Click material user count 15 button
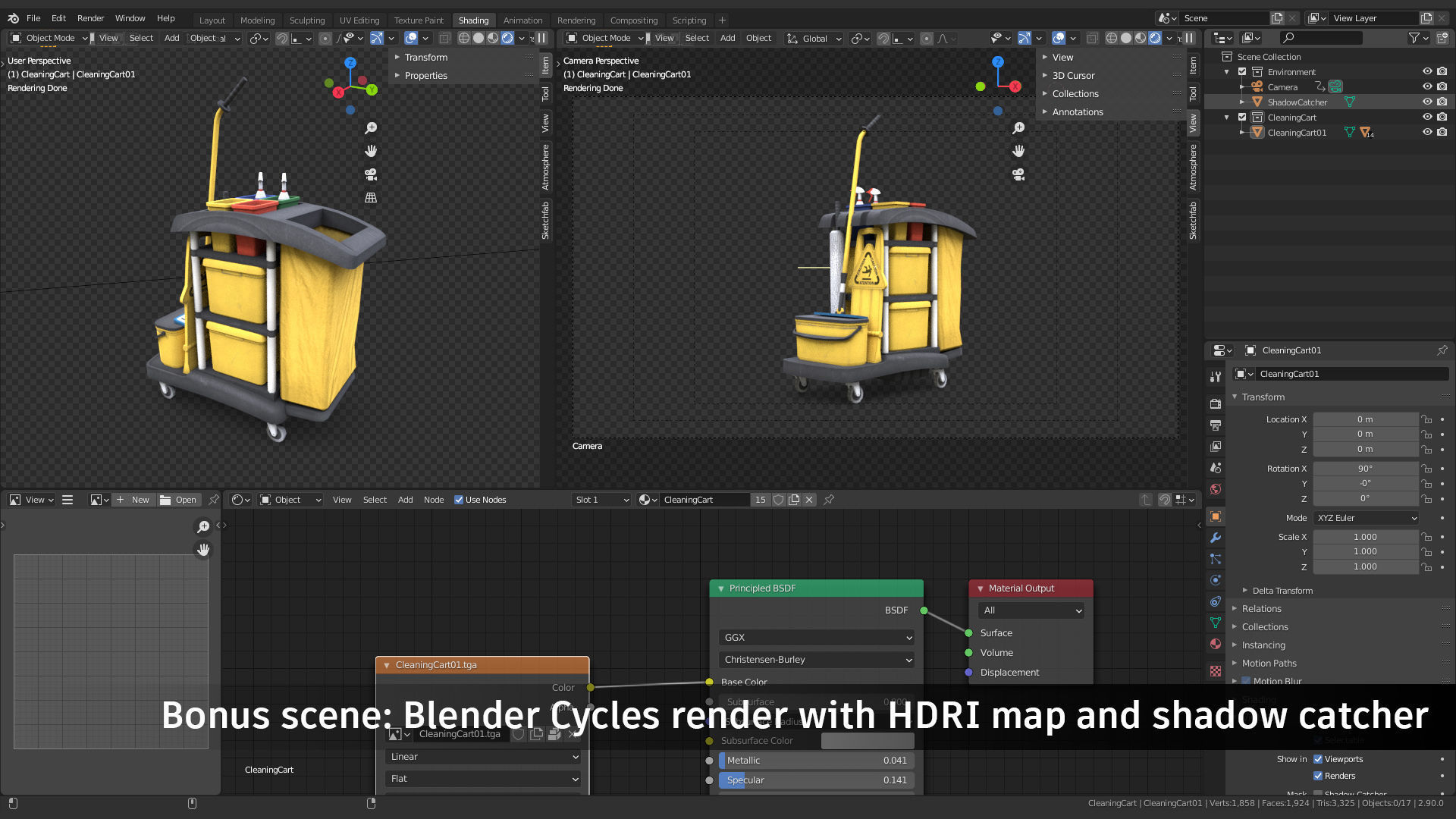 [760, 500]
